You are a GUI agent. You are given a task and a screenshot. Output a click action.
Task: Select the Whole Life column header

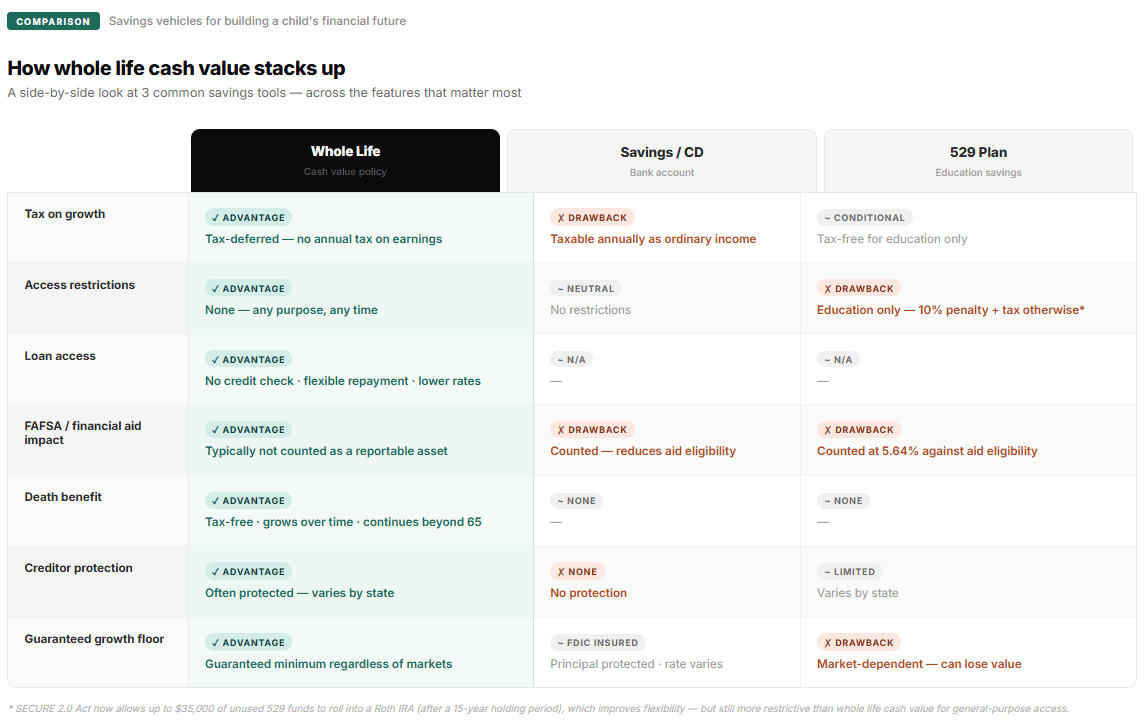346,160
